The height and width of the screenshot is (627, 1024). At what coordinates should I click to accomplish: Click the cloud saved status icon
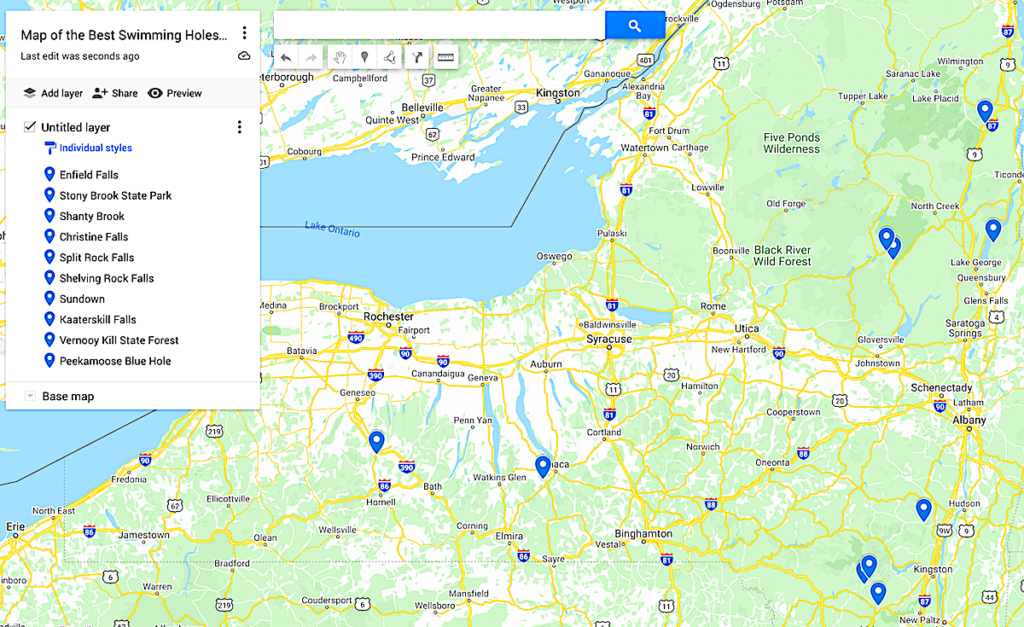pos(244,56)
